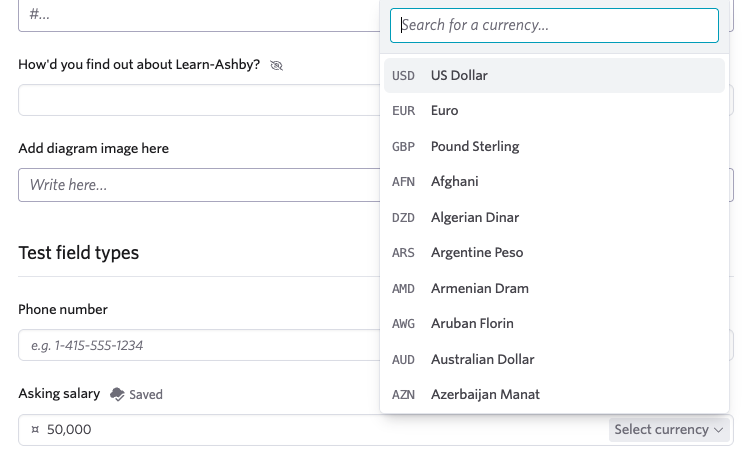
Task: Click the generic currency symbol in salary field
Action: [x=35, y=429]
